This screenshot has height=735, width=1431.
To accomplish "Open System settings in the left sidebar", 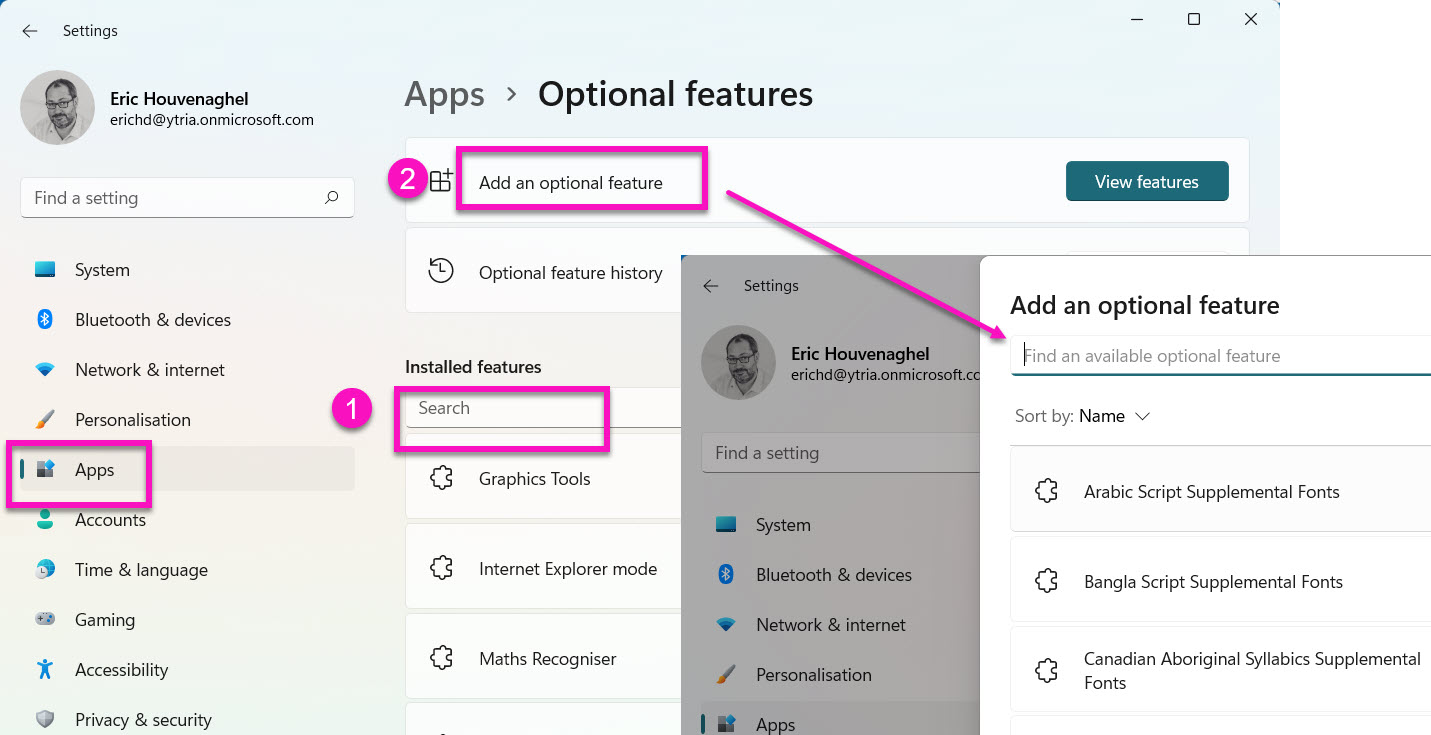I will (x=102, y=270).
